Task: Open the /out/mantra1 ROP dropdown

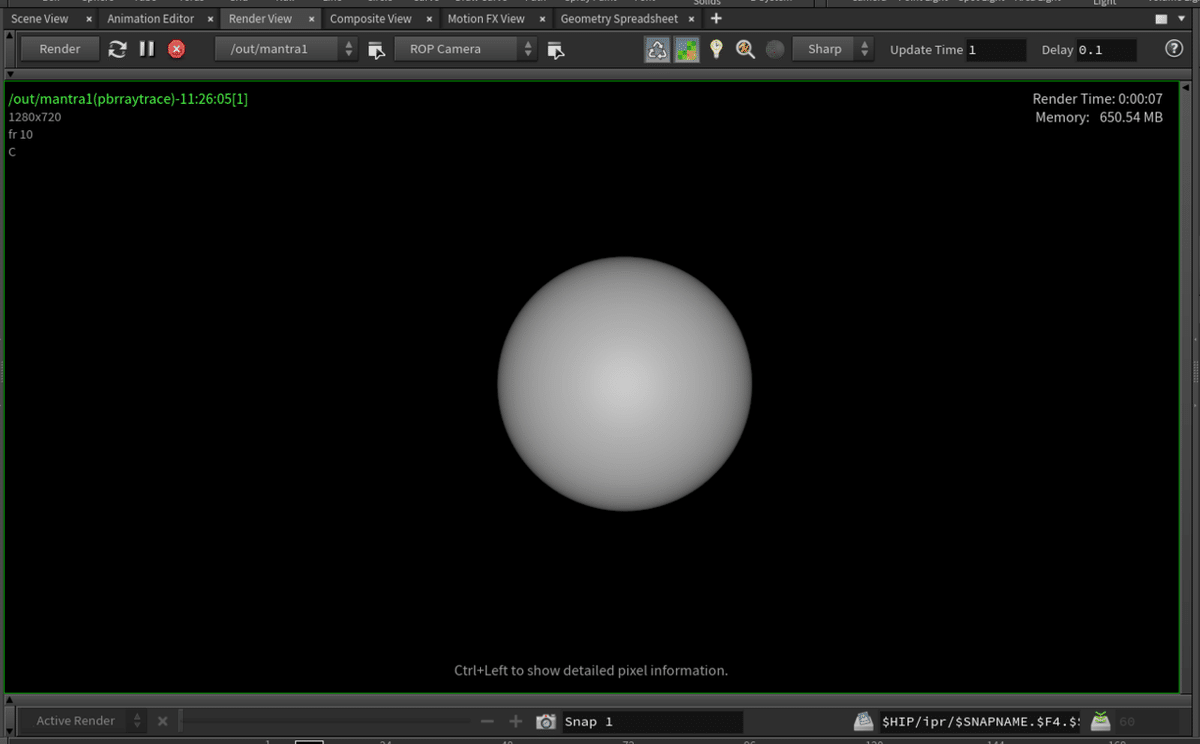Action: [286, 48]
